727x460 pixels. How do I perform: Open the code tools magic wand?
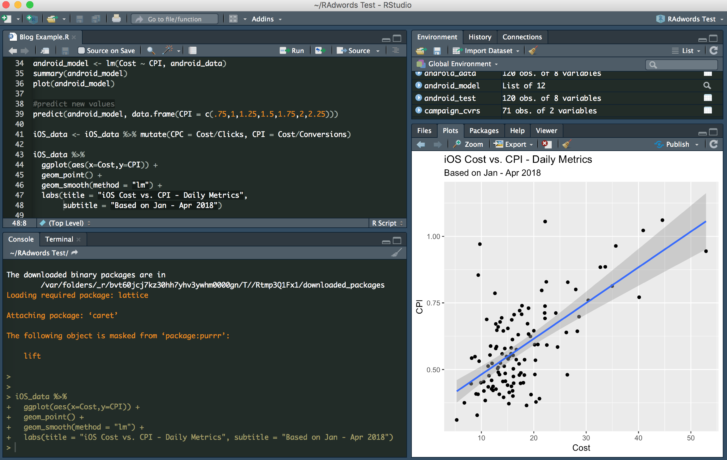coord(170,50)
